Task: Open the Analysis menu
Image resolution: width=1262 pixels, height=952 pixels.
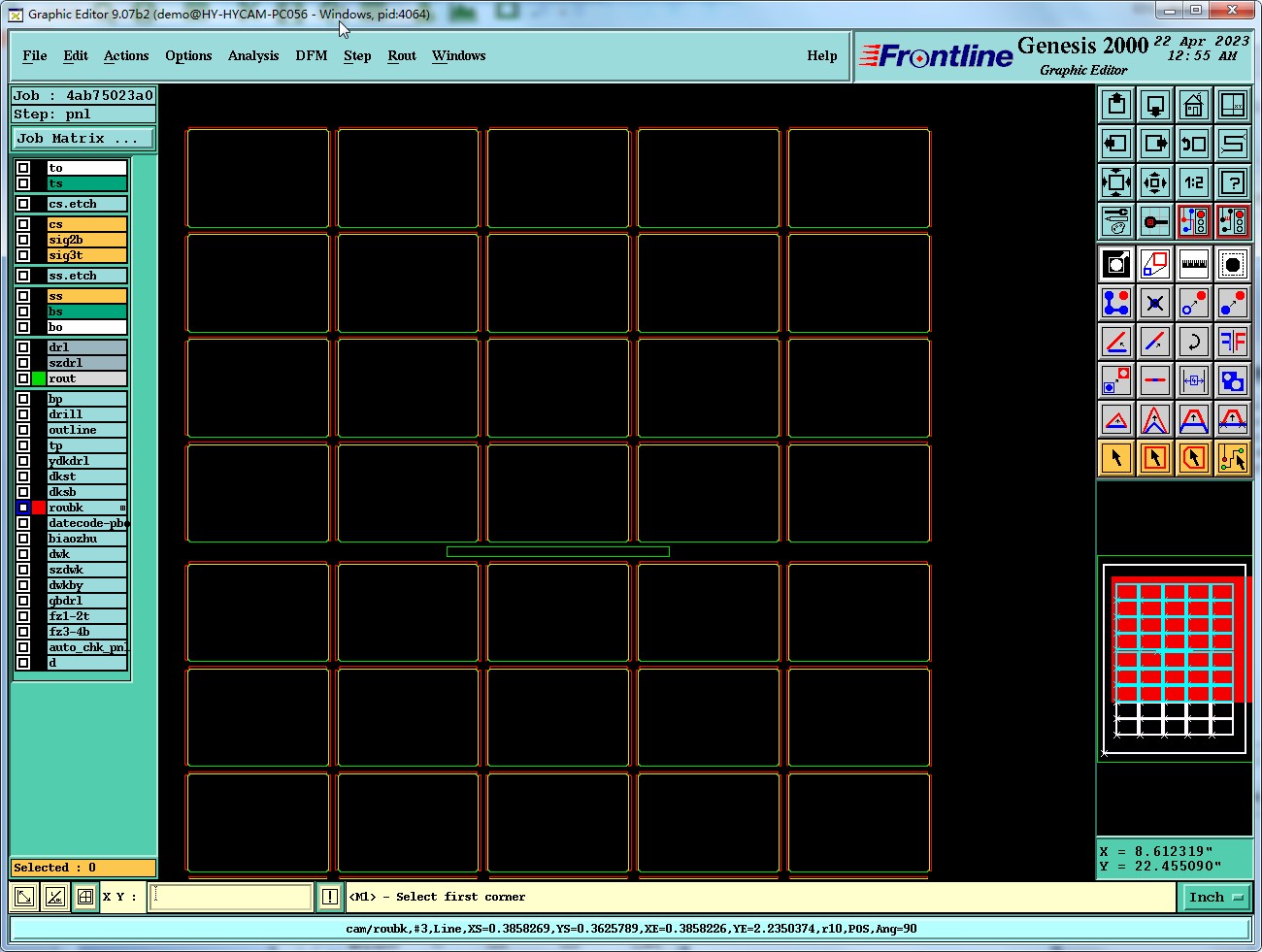Action: pos(253,55)
